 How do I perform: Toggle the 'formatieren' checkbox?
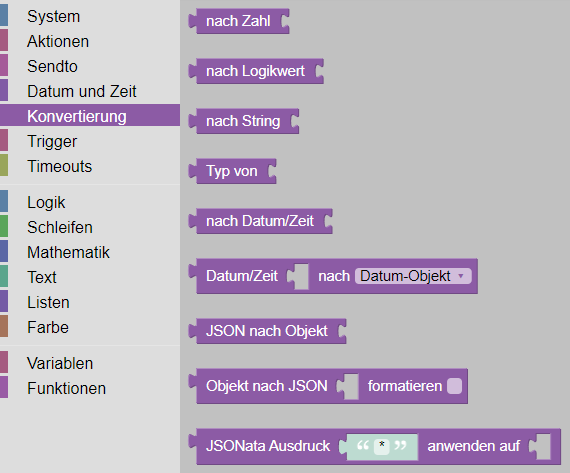[454, 386]
